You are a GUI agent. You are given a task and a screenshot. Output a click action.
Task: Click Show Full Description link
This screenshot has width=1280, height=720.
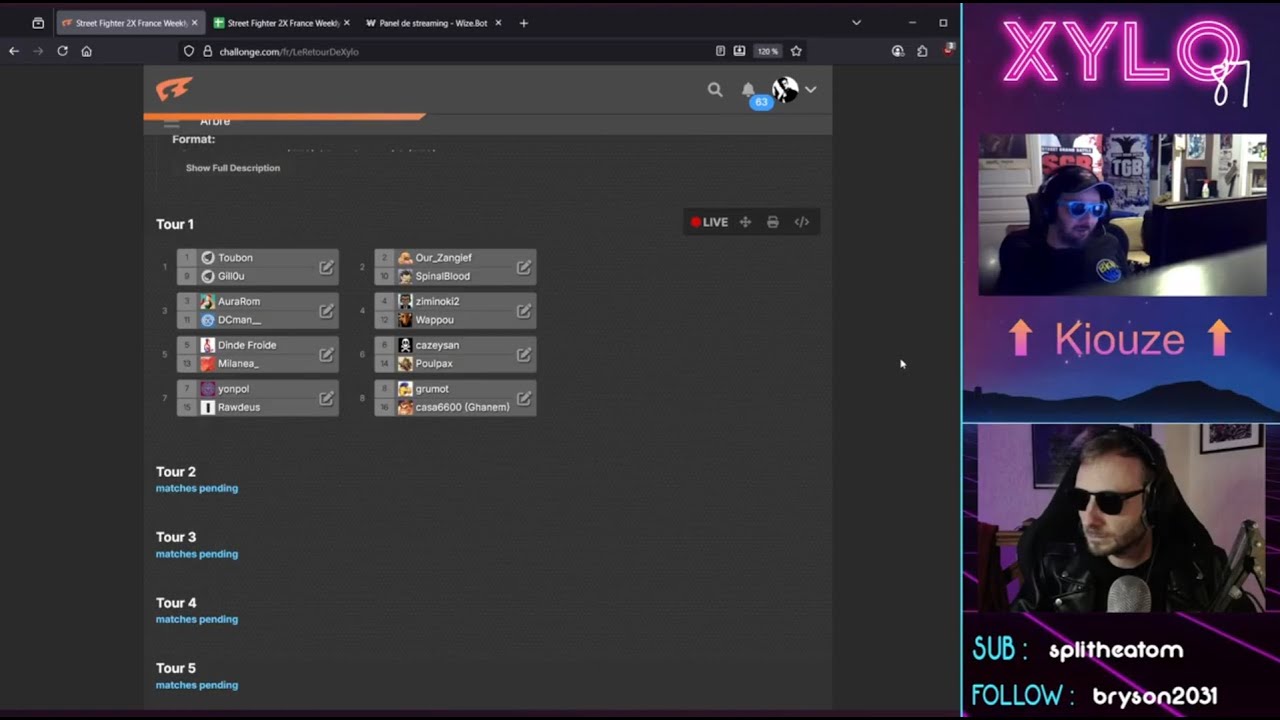233,168
